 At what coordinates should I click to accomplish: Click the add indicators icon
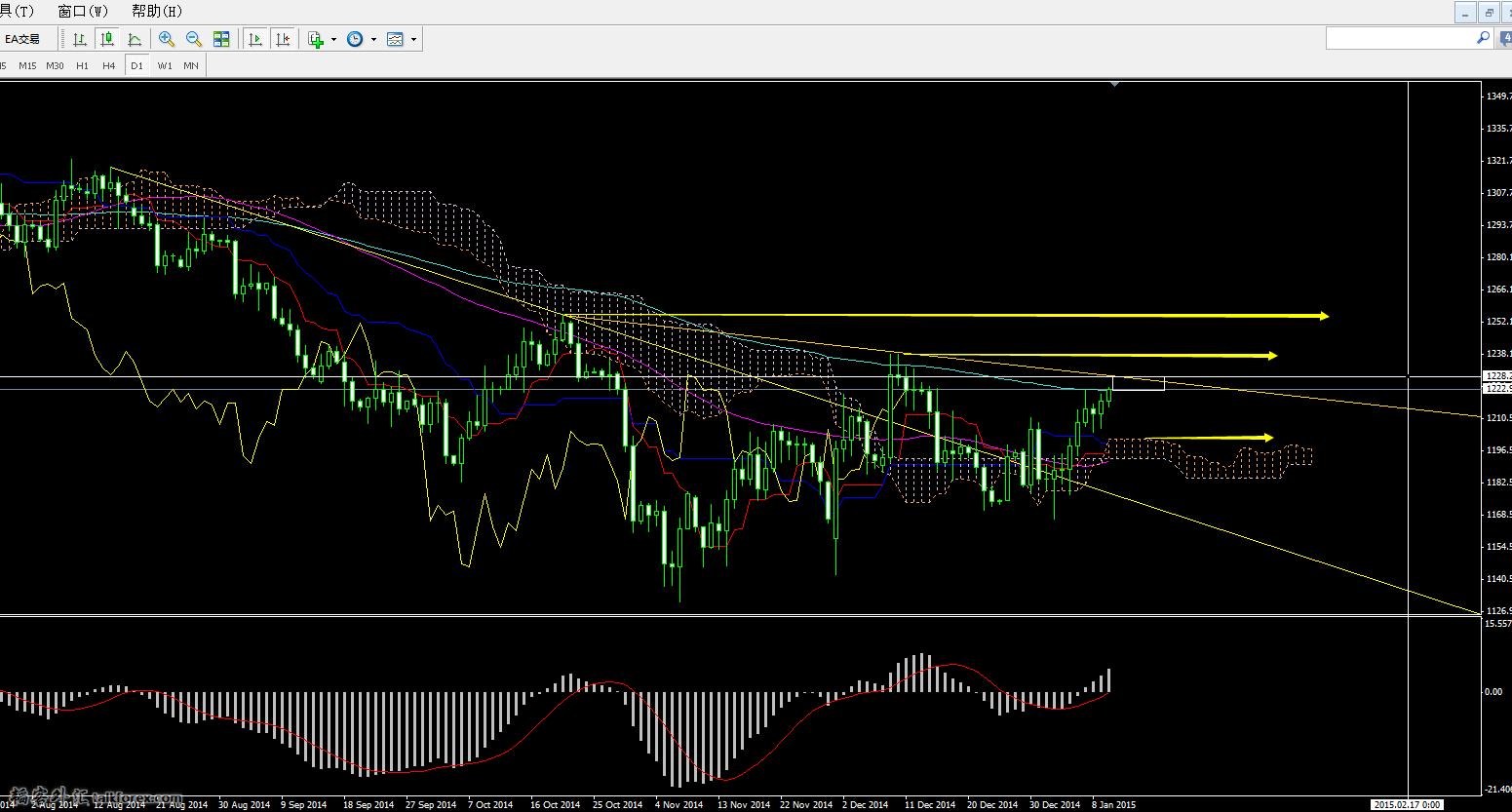[x=316, y=39]
